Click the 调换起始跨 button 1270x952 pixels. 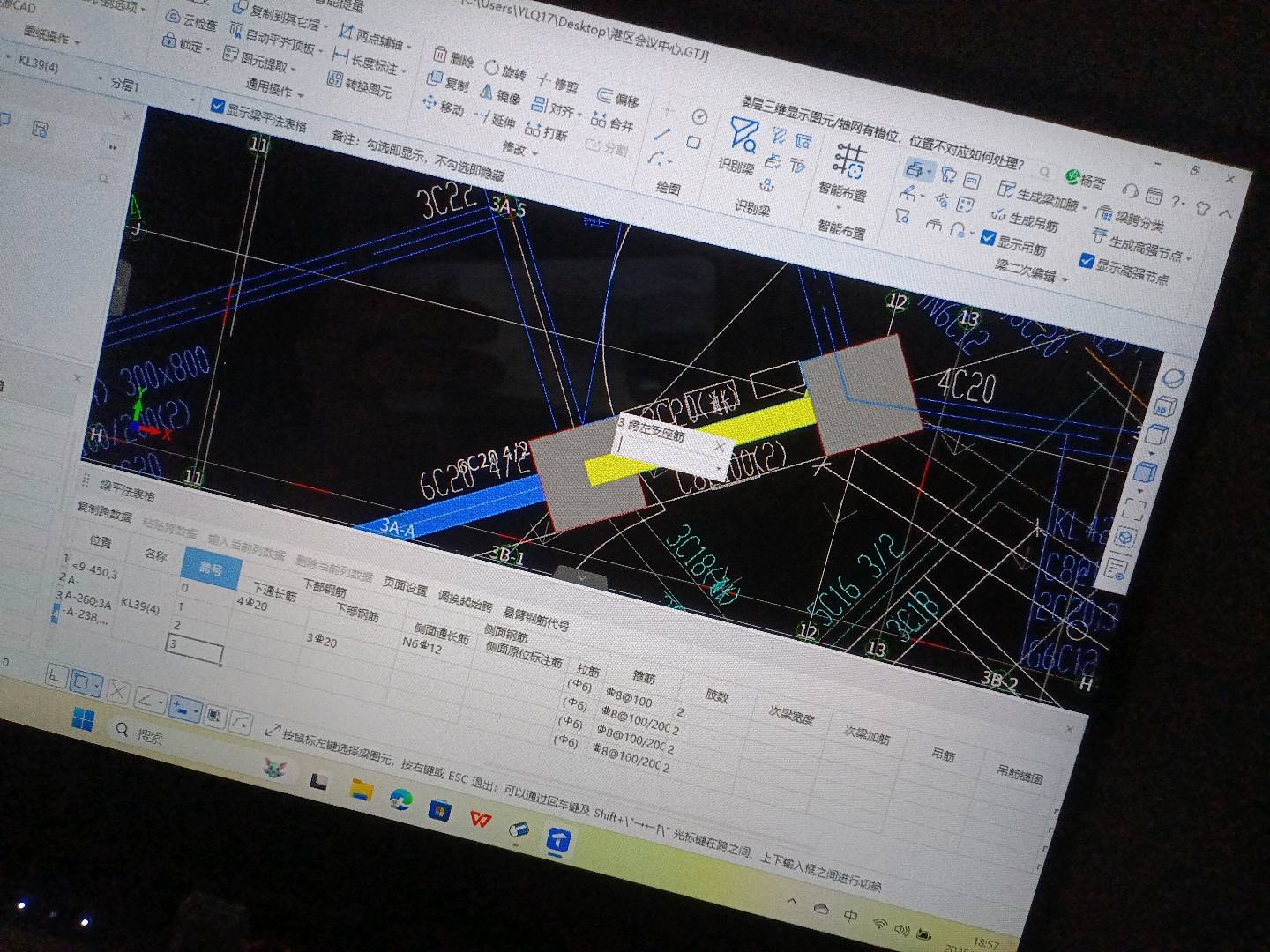[465, 602]
